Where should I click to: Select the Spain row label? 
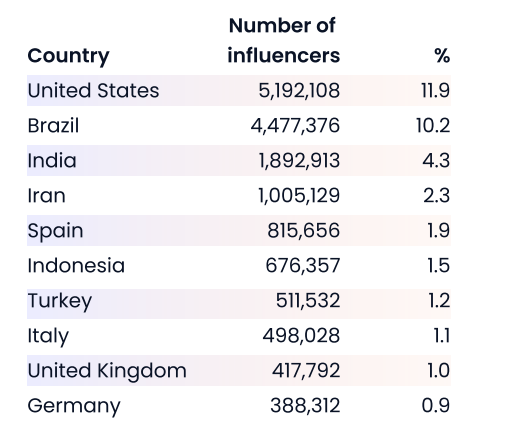coord(55,231)
